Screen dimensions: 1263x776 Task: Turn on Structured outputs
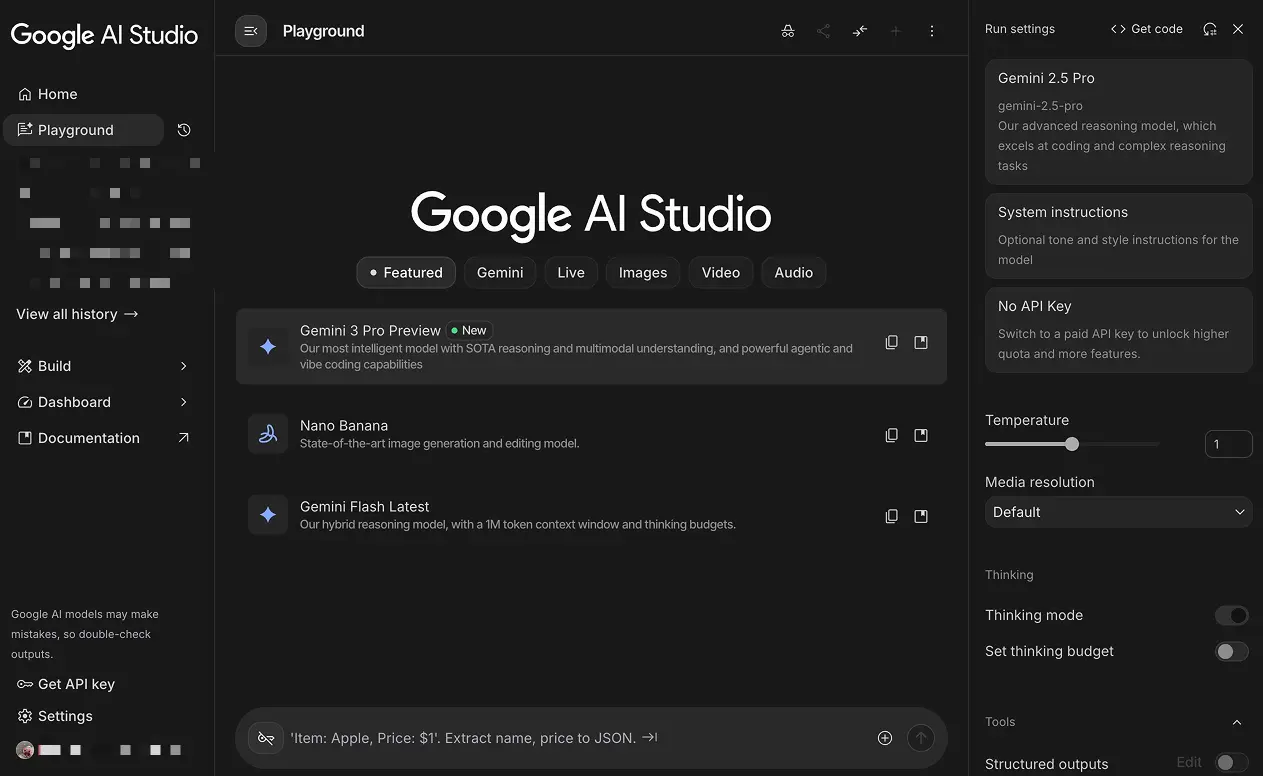tap(1230, 763)
